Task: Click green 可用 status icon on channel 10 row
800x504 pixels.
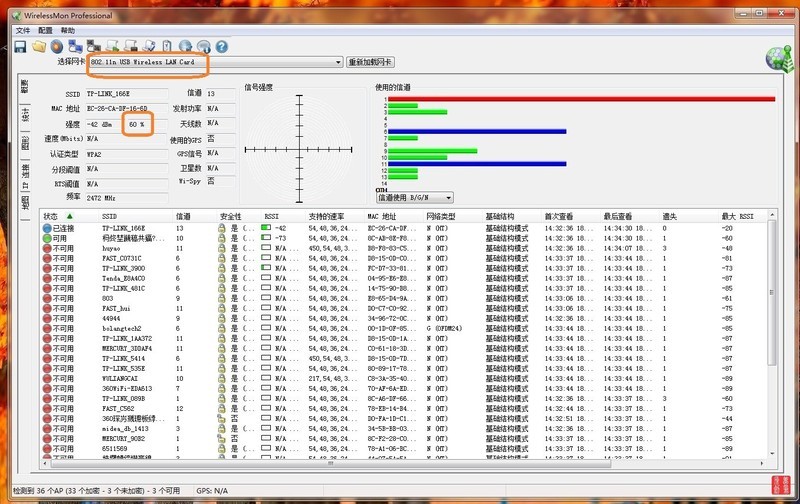Action: tap(47, 239)
